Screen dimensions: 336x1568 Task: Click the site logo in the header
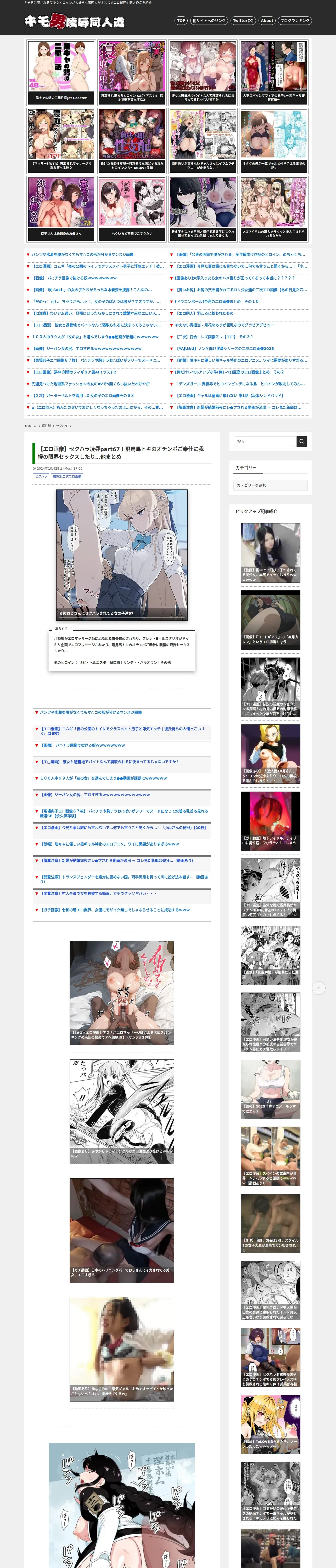click(x=74, y=21)
